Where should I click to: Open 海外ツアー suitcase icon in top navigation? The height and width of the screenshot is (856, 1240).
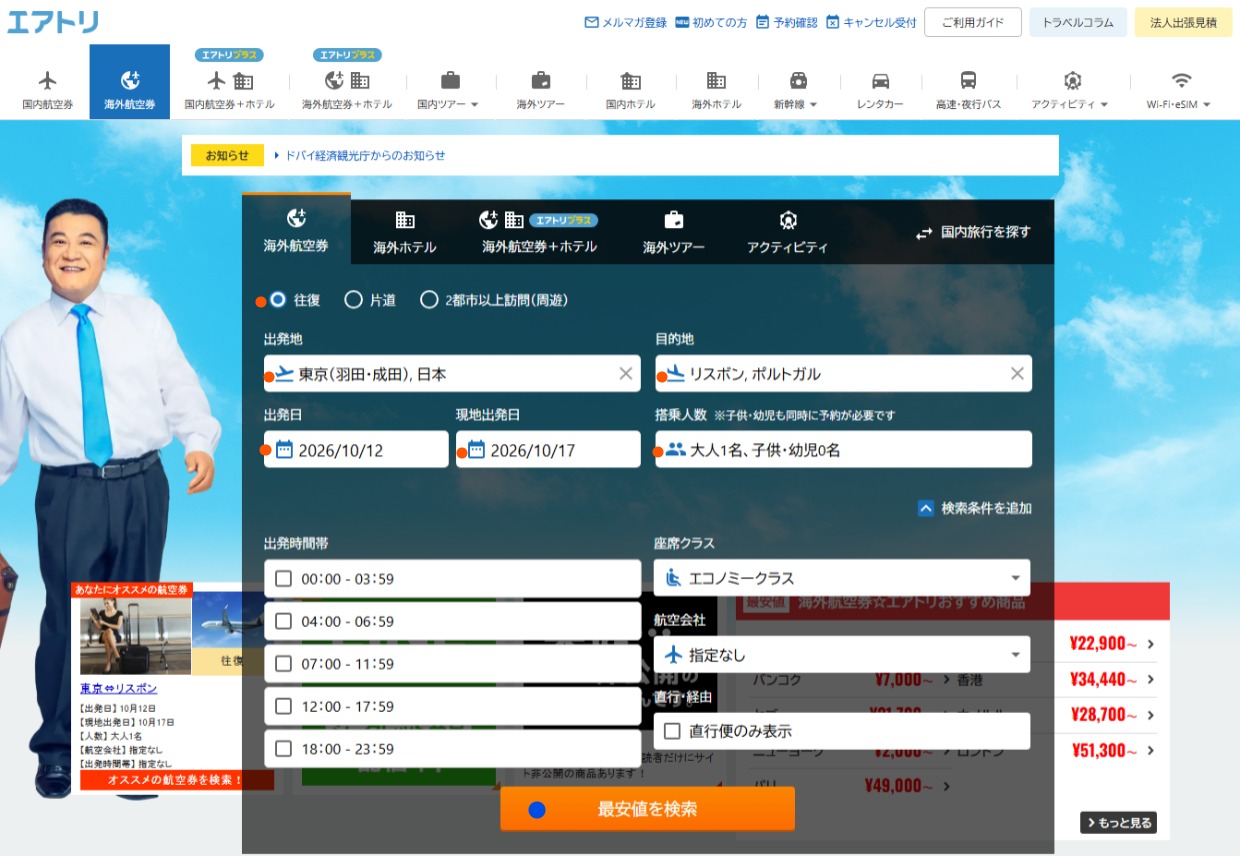[541, 81]
